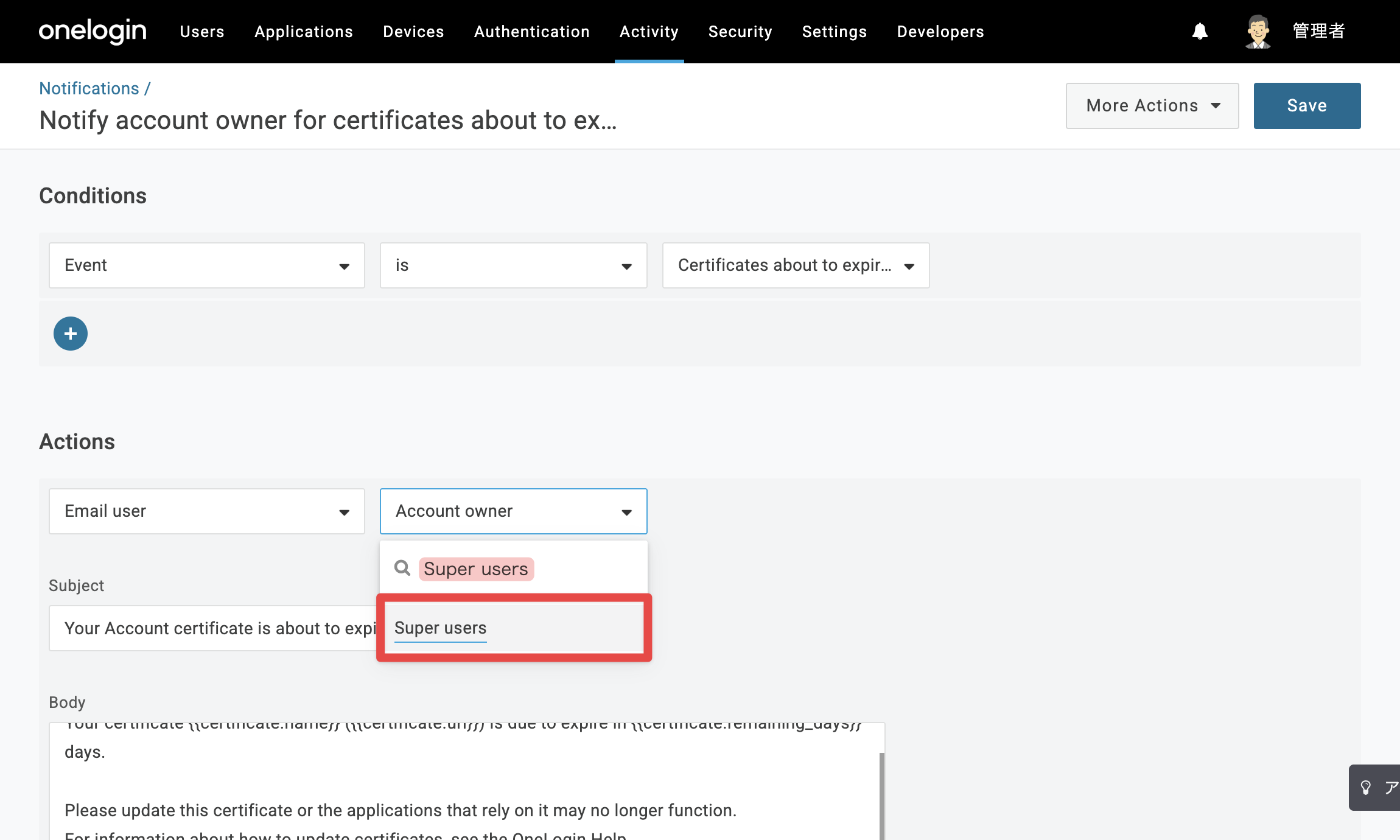Open the Event condition dropdown
The width and height of the screenshot is (1400, 840).
(207, 265)
